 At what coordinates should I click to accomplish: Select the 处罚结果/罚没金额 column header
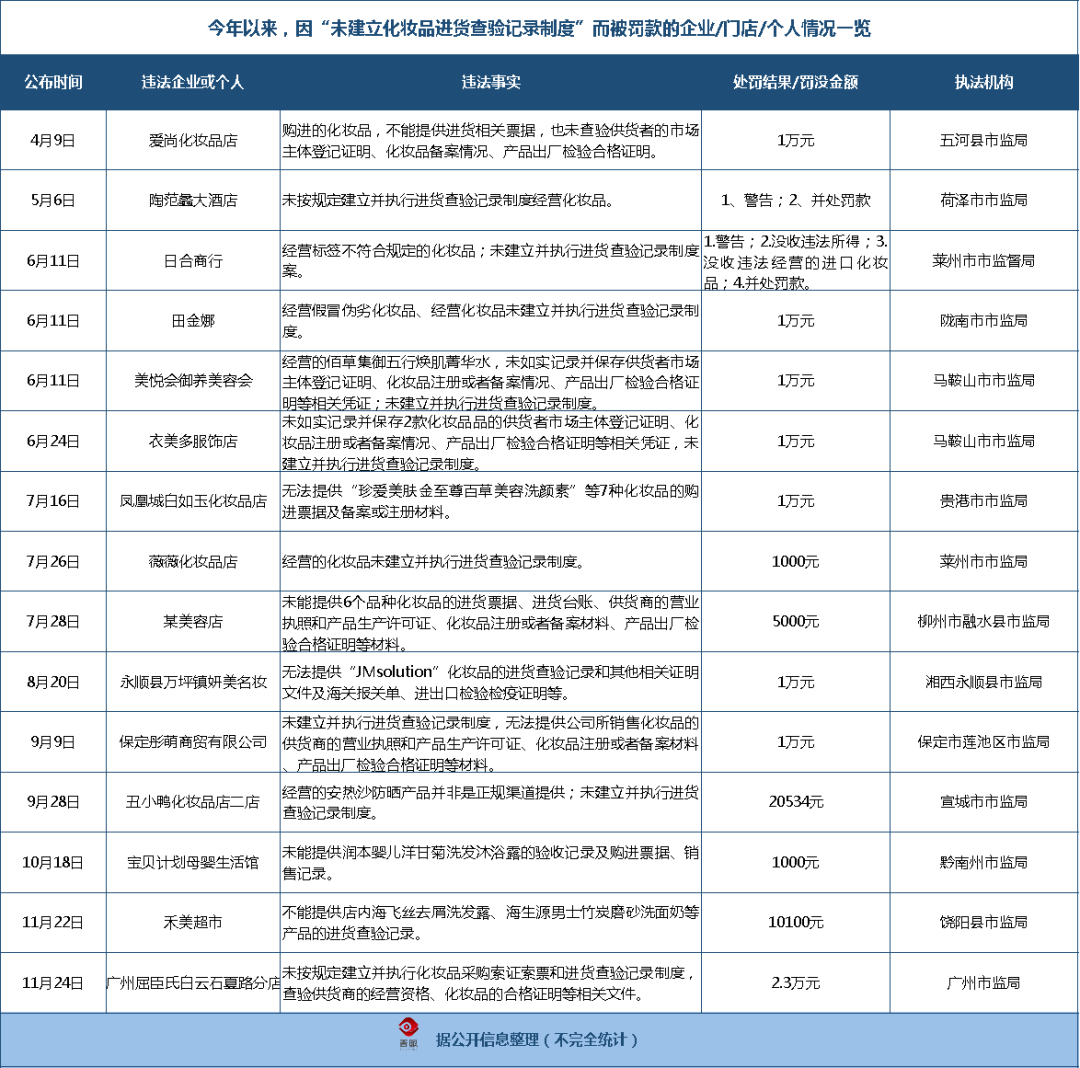(x=795, y=82)
